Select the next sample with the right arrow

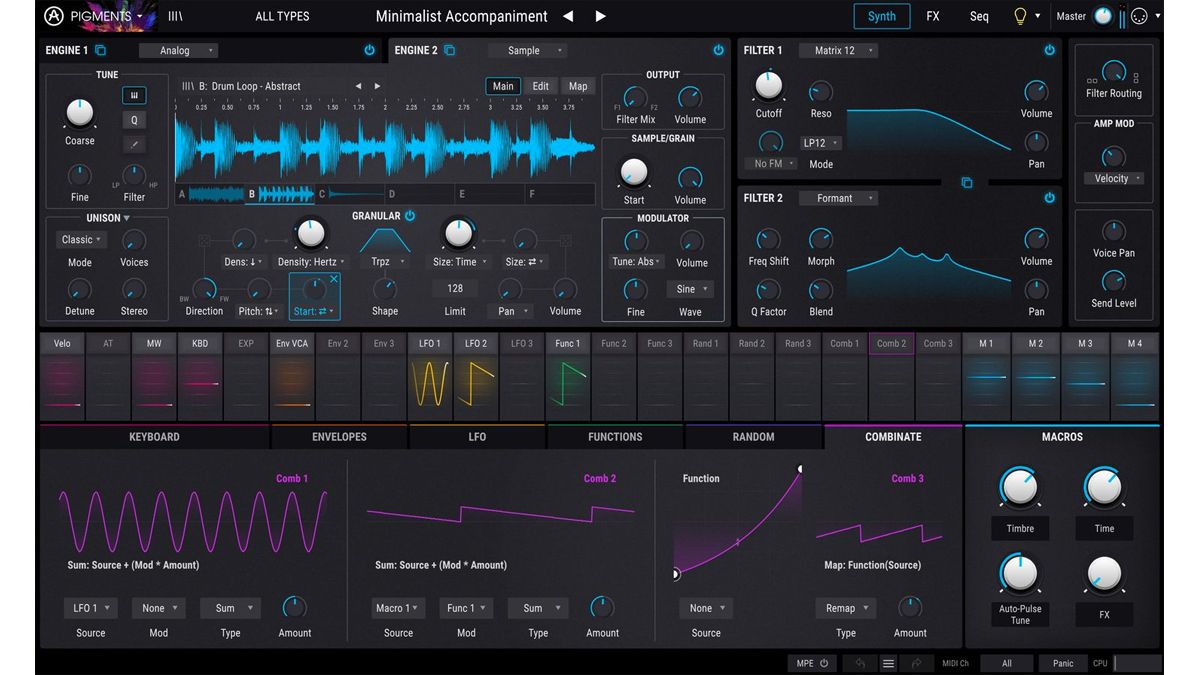(377, 86)
